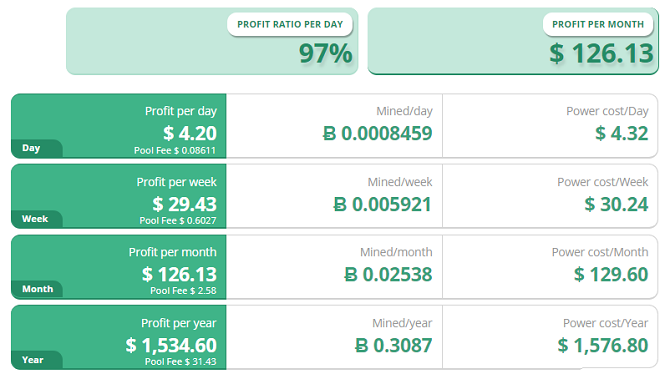
Task: Select the $ 4.20 daily profit value
Action: [x=190, y=133]
